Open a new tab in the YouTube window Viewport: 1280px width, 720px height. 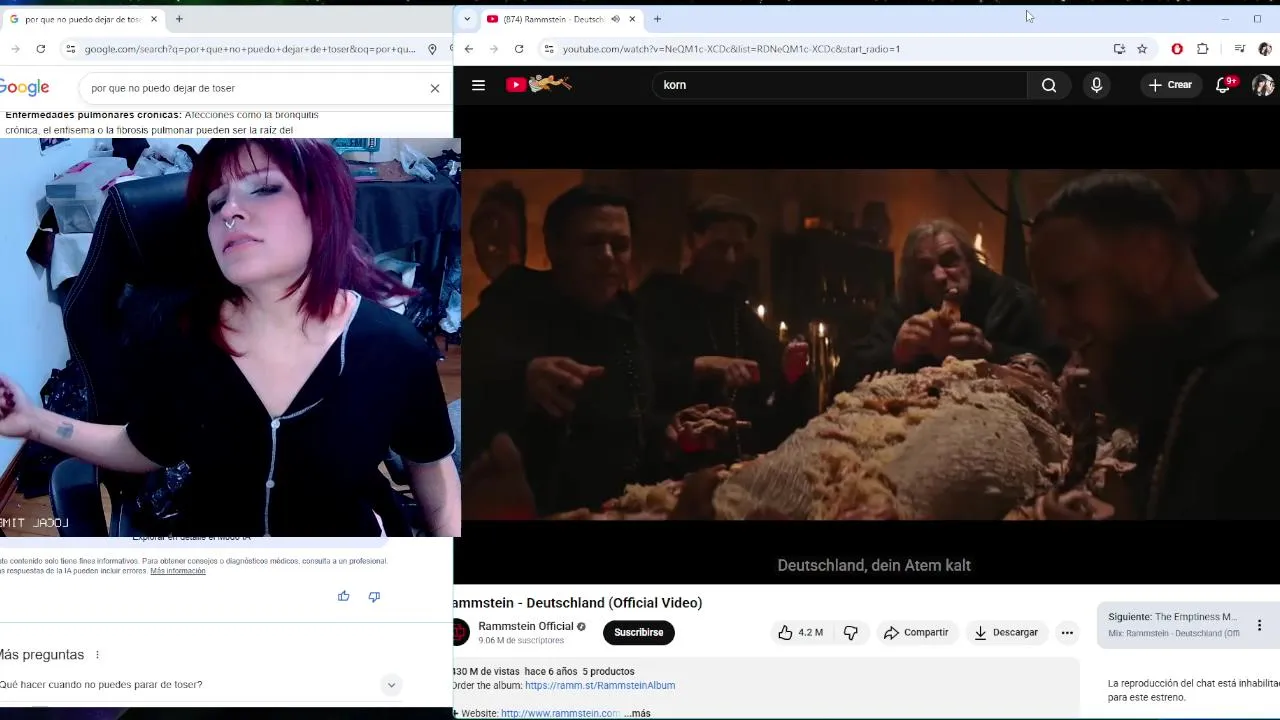click(657, 19)
